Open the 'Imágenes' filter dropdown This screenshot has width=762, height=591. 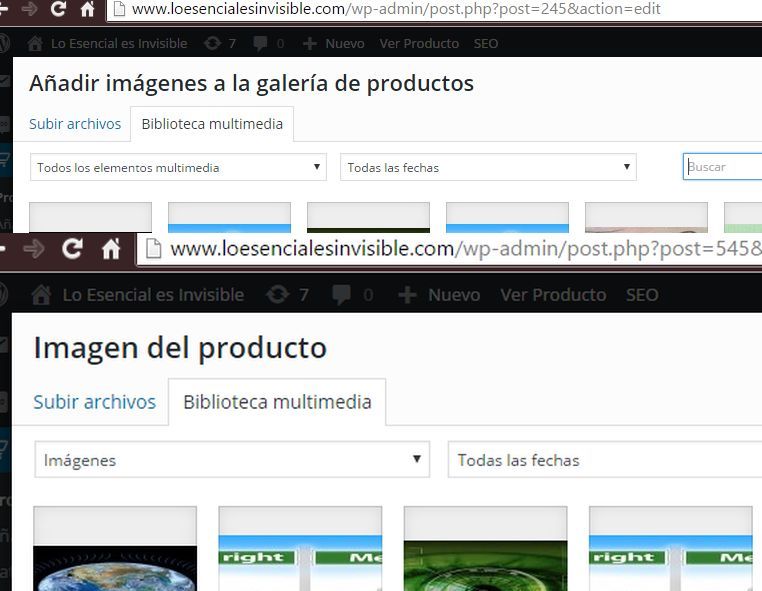click(x=232, y=460)
